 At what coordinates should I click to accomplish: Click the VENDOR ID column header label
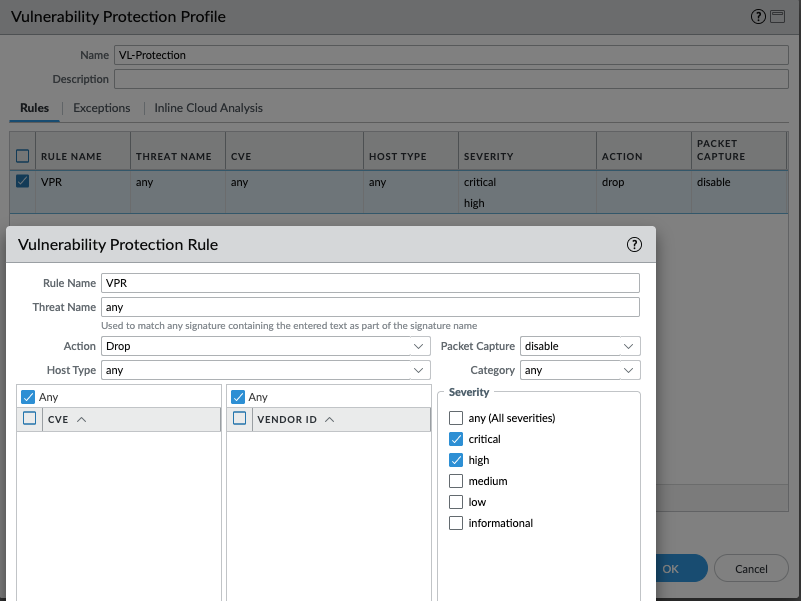287,420
